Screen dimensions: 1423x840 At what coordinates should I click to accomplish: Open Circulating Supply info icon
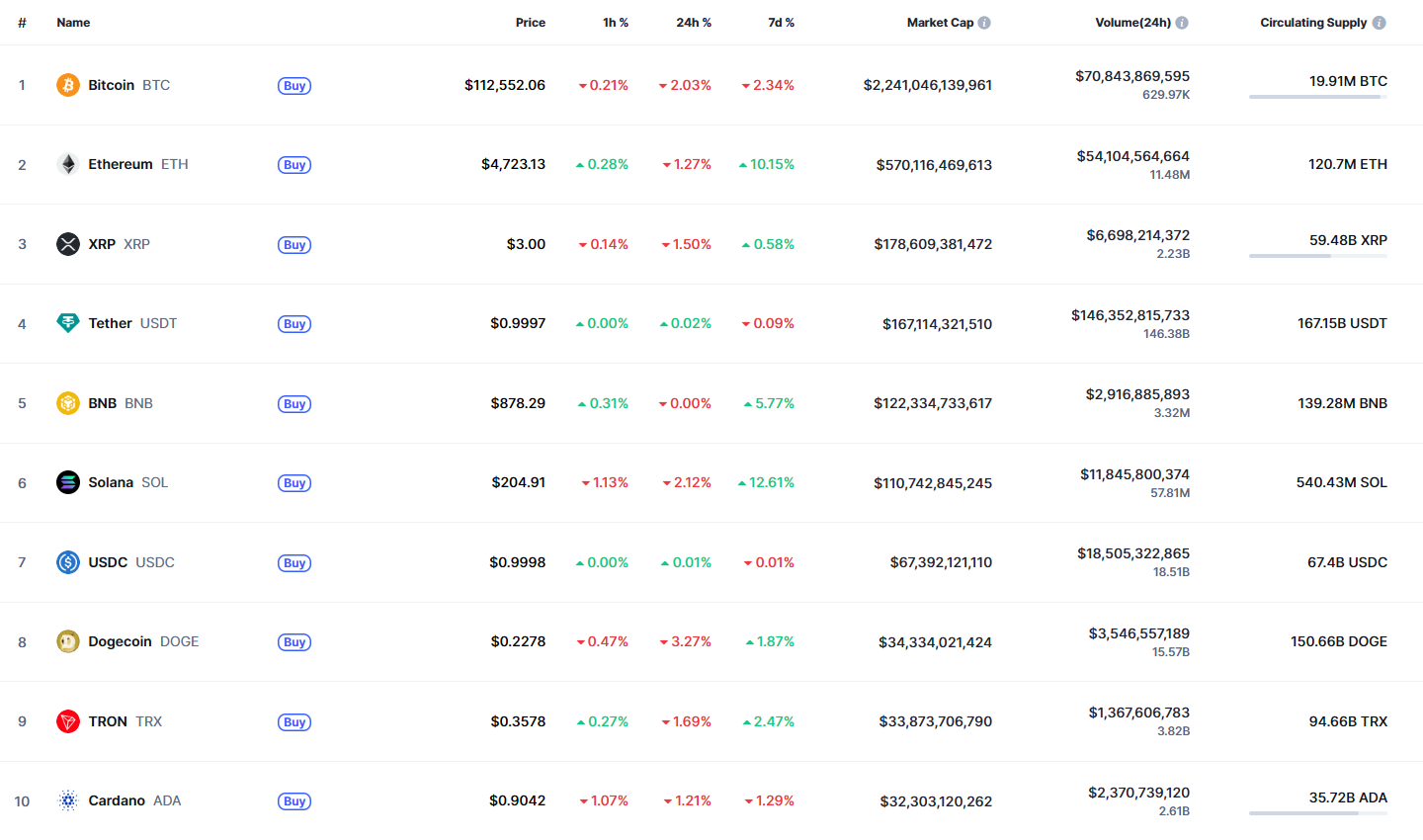(1380, 23)
